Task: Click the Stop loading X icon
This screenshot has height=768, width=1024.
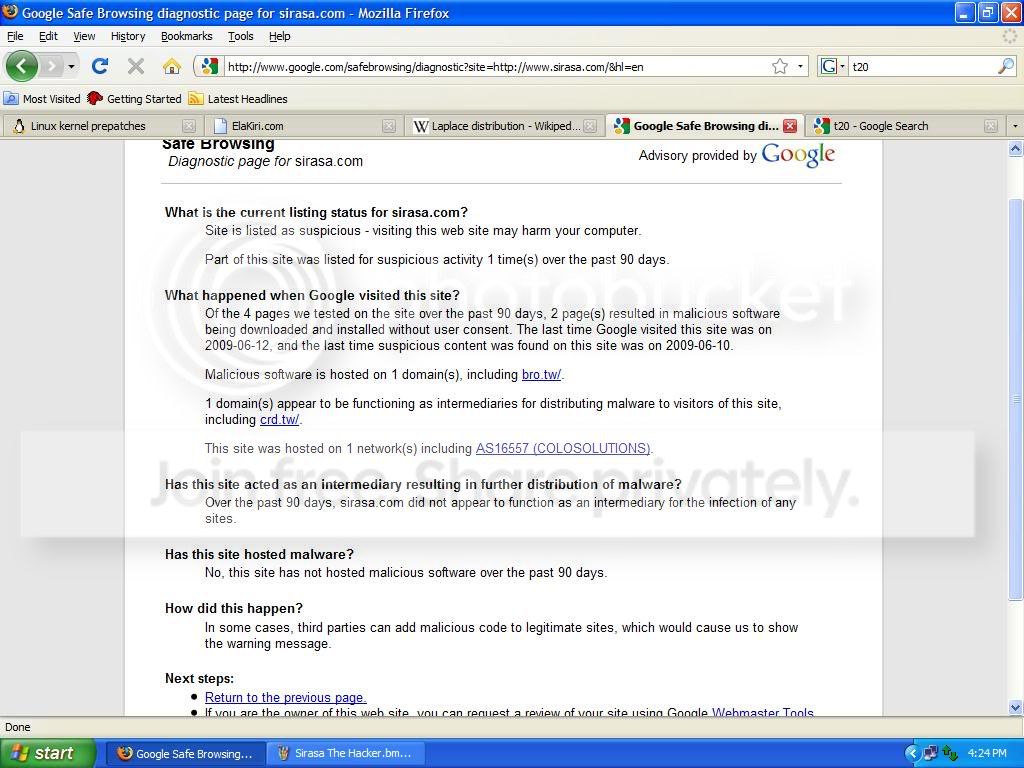Action: click(135, 66)
